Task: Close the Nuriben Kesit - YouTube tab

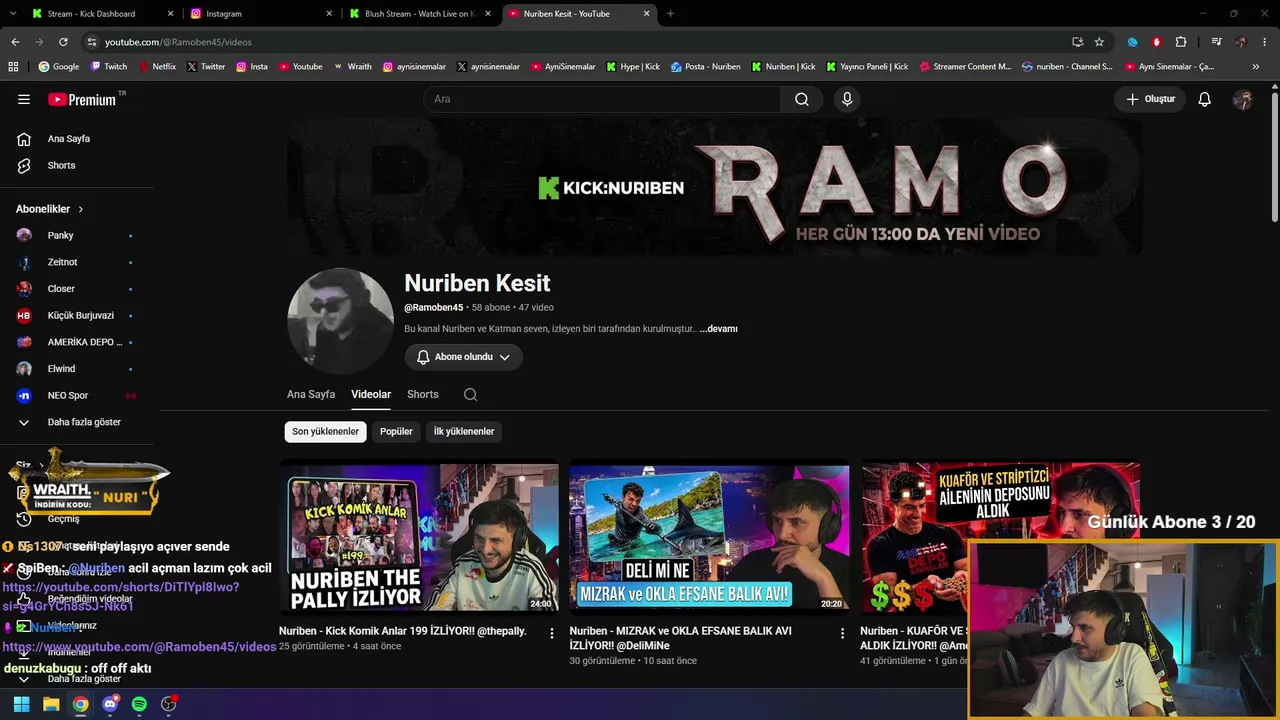Action: 646,14
